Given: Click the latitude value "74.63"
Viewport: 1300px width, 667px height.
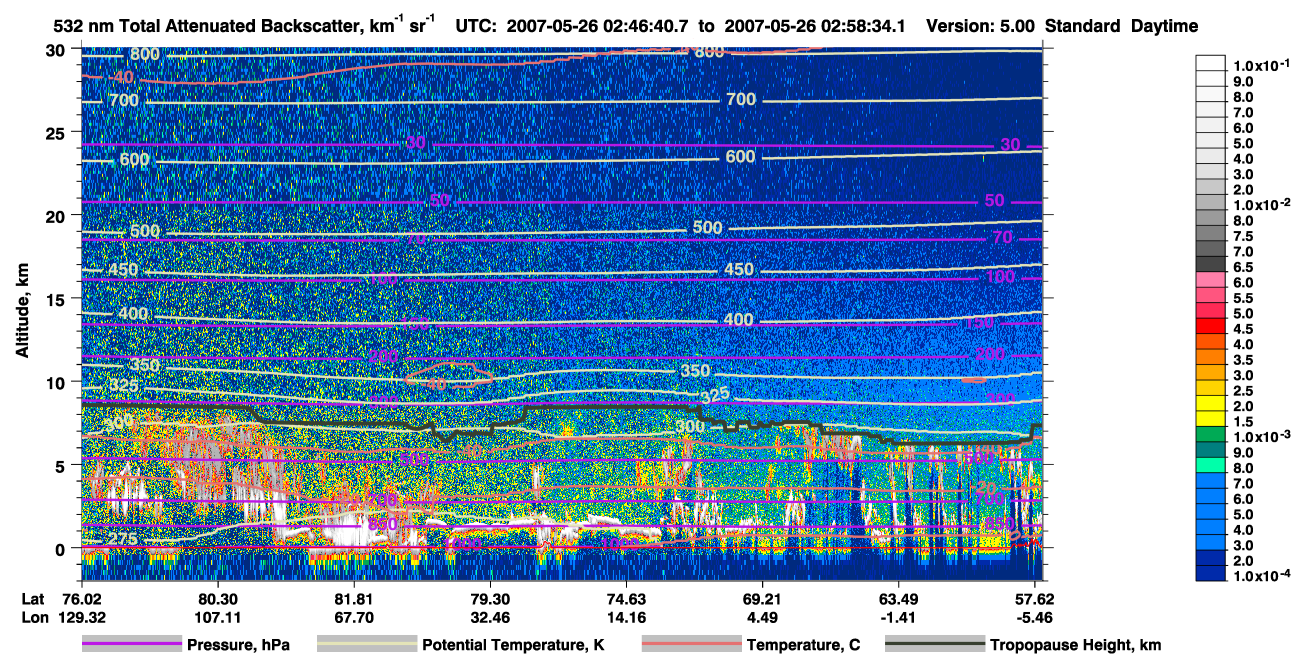Looking at the screenshot, I should [x=625, y=598].
